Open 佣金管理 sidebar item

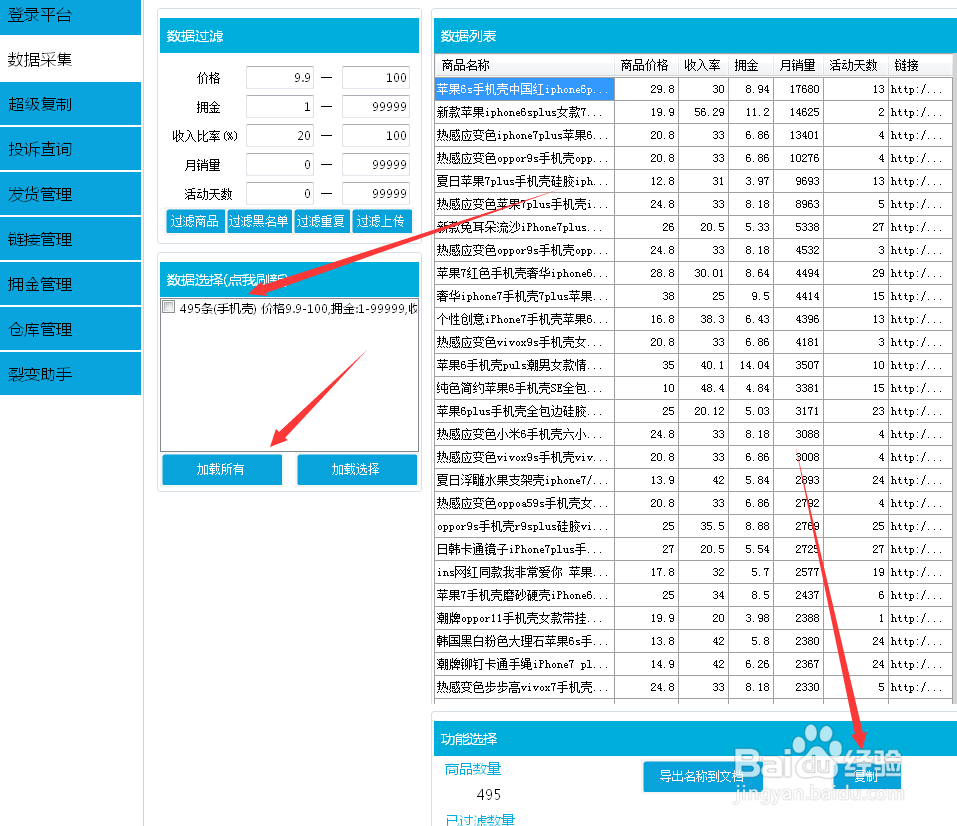point(70,284)
